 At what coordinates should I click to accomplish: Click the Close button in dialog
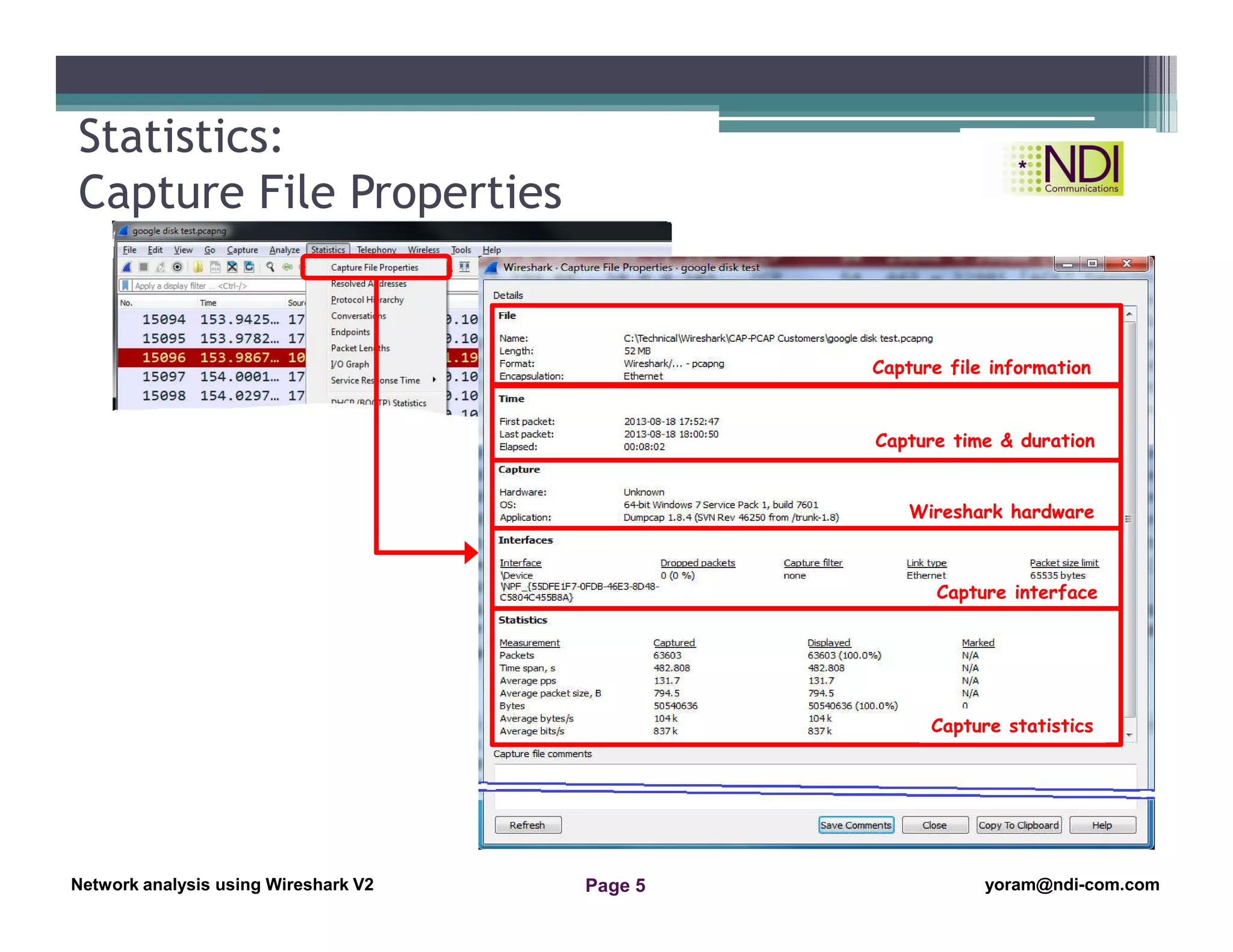tap(934, 825)
